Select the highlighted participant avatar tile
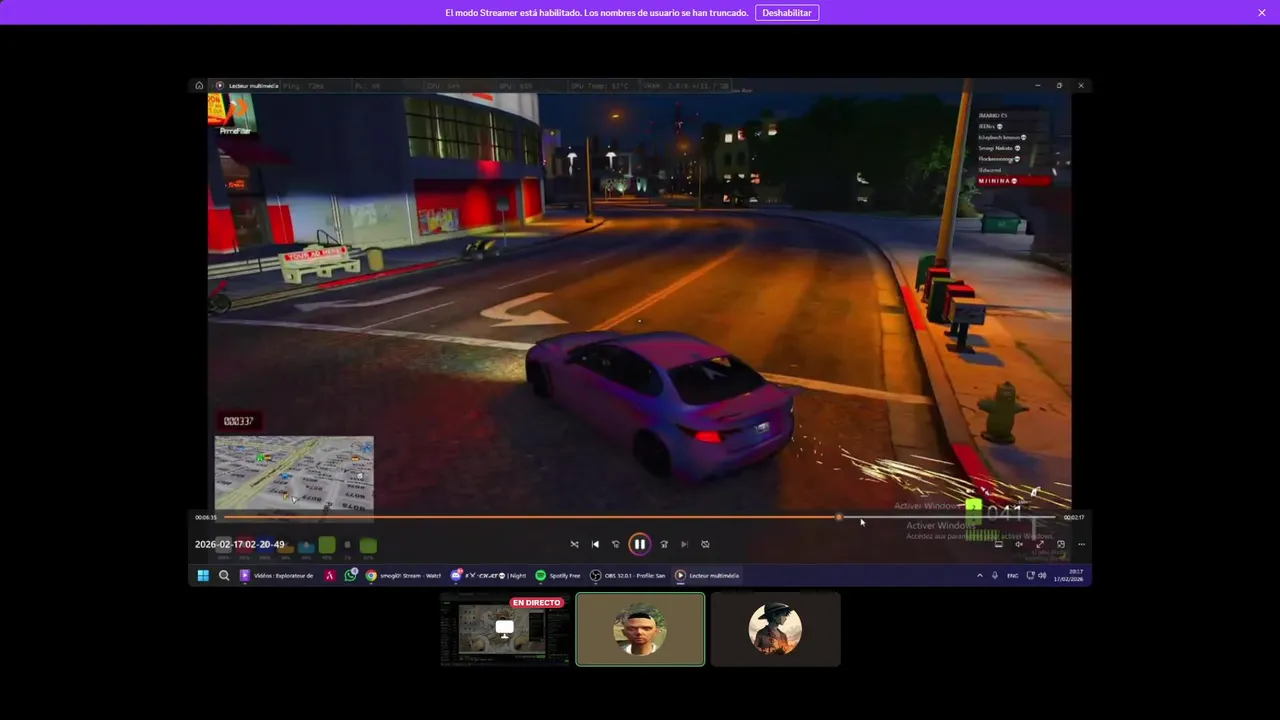1280x720 pixels. click(640, 629)
